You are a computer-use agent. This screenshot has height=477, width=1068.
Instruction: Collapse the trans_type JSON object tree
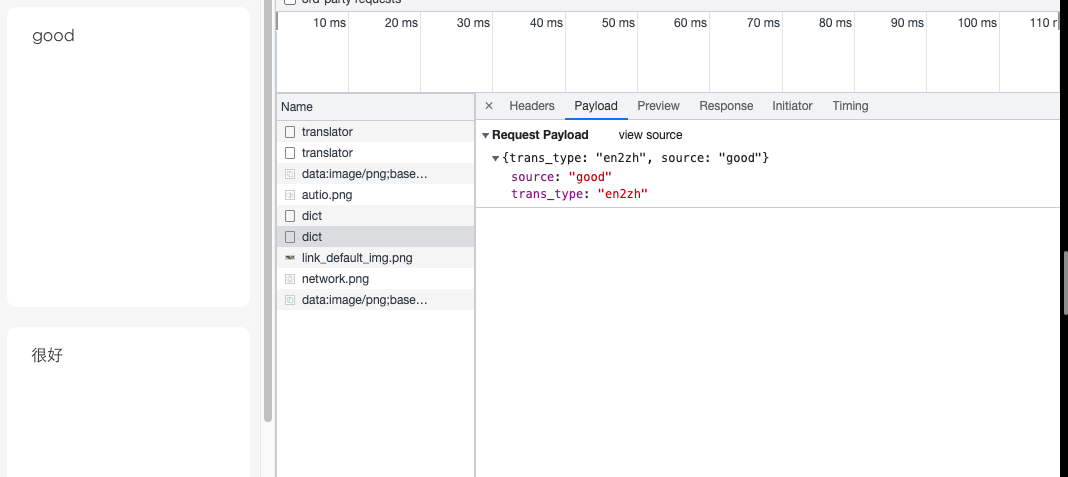point(496,158)
